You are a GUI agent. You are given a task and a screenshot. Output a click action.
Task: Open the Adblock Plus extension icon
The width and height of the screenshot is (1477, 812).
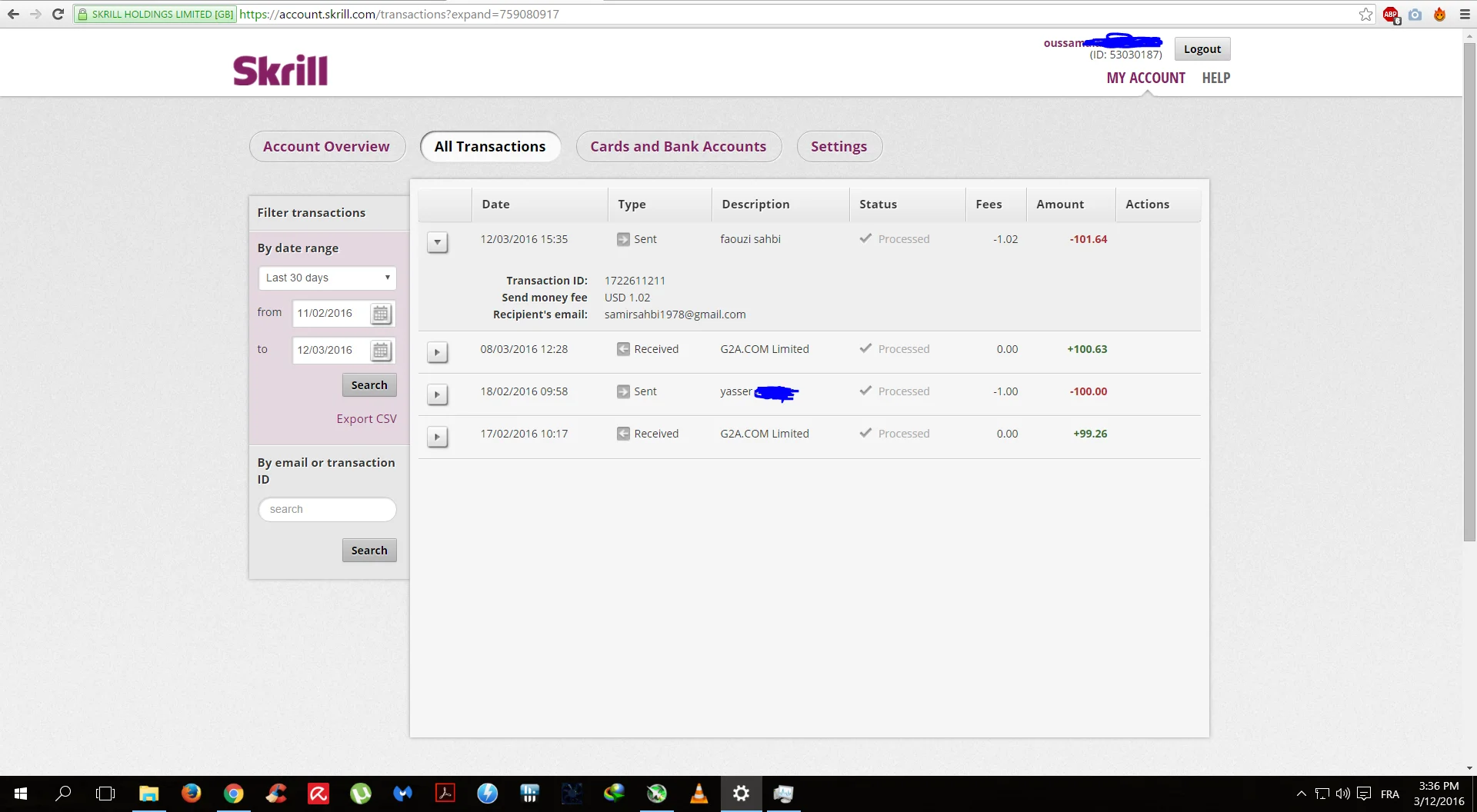[1391, 14]
